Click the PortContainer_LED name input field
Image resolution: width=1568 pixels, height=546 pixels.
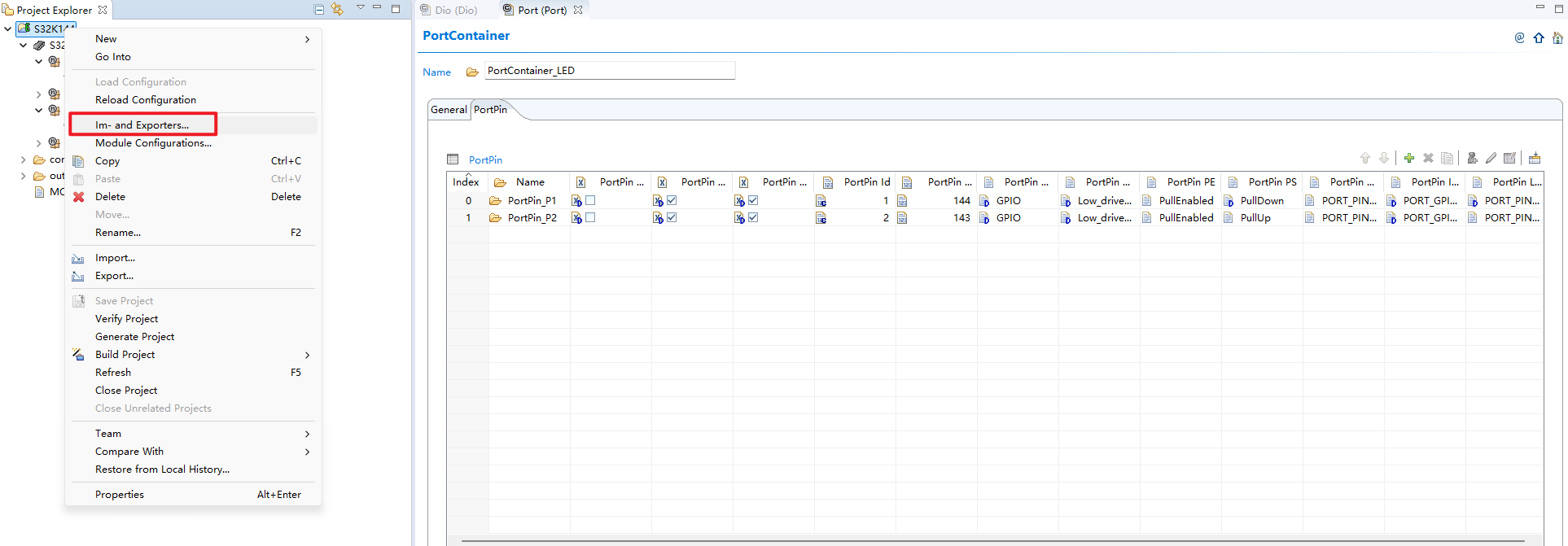[x=609, y=71]
